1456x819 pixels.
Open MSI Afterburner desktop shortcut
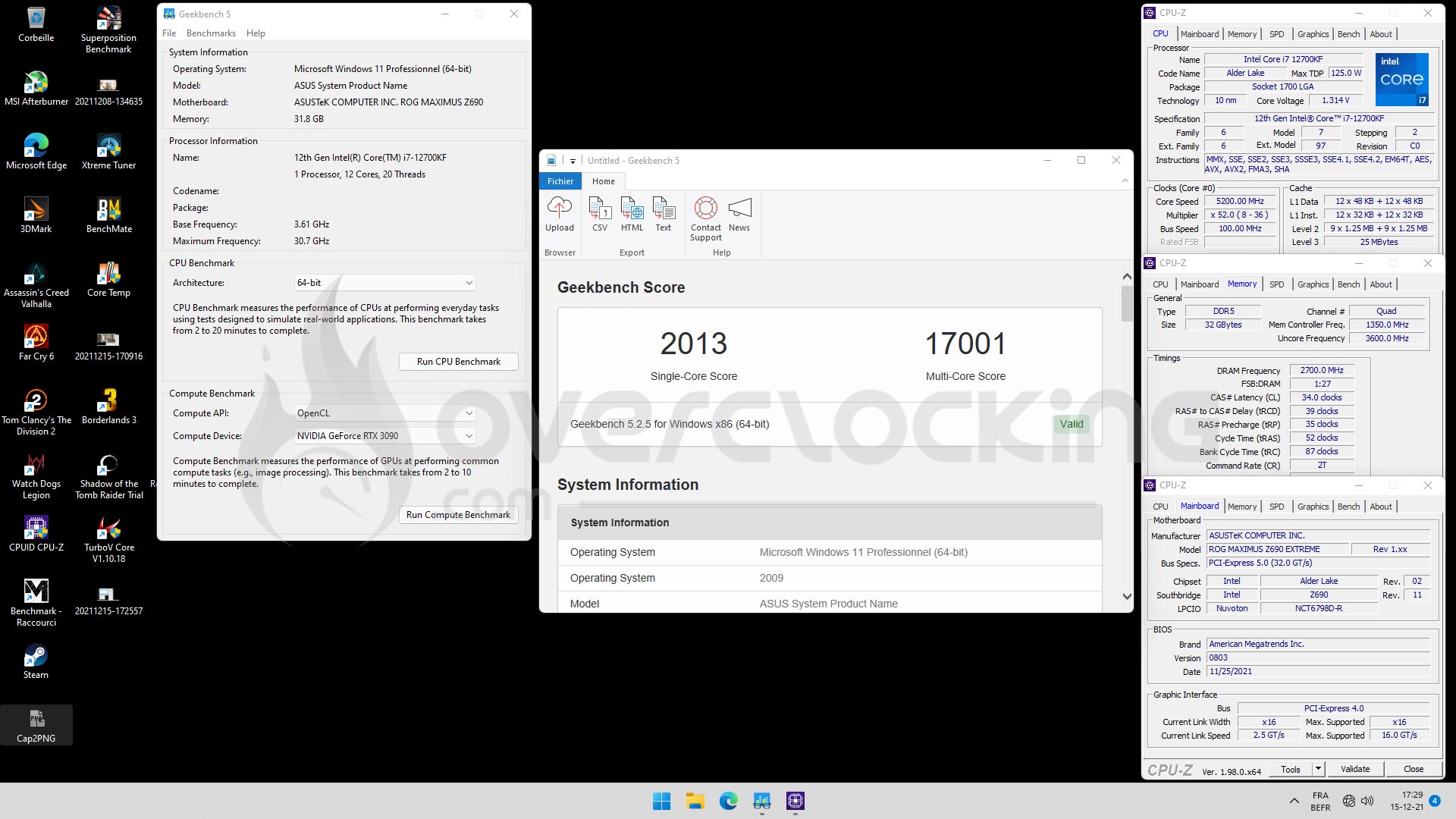pos(36,88)
